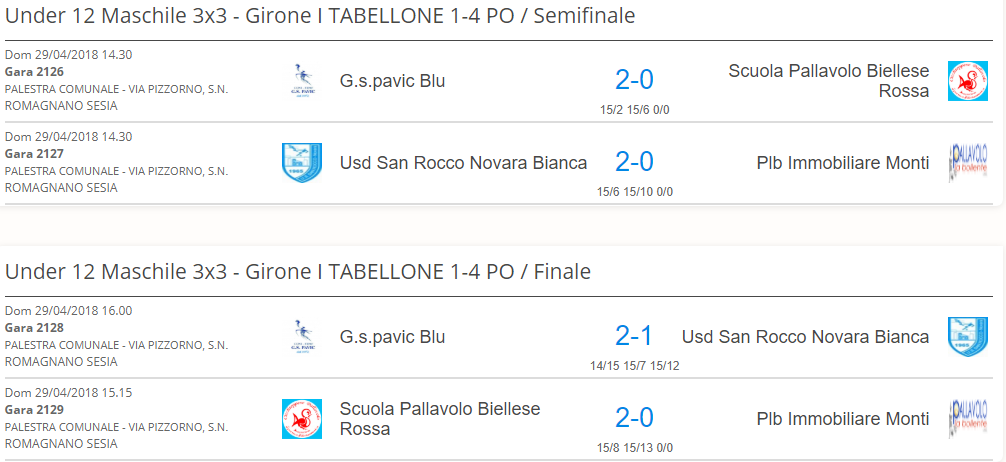The height and width of the screenshot is (462, 1006).
Task: Open the 2-0 score of Gara 2129
Action: (x=634, y=418)
